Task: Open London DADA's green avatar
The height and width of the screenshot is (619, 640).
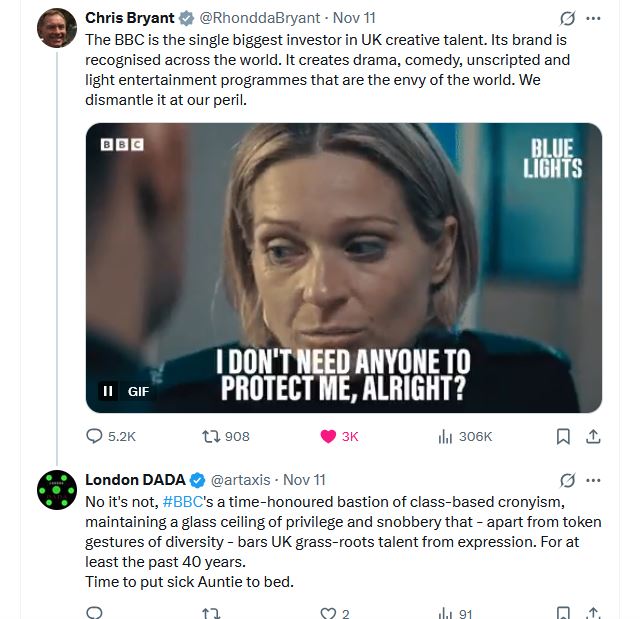Action: [57, 489]
